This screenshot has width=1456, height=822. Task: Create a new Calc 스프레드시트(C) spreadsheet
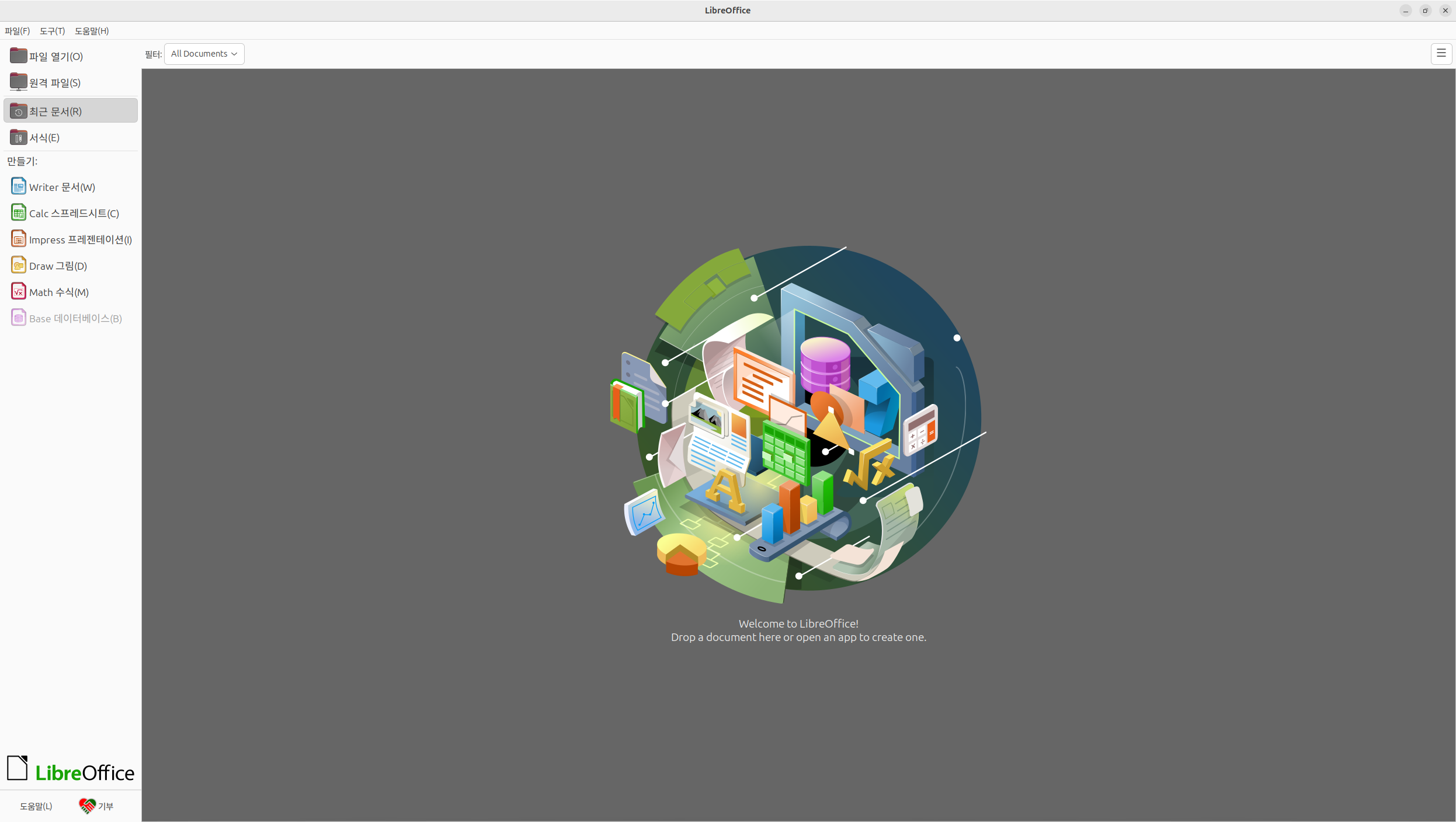click(x=71, y=213)
